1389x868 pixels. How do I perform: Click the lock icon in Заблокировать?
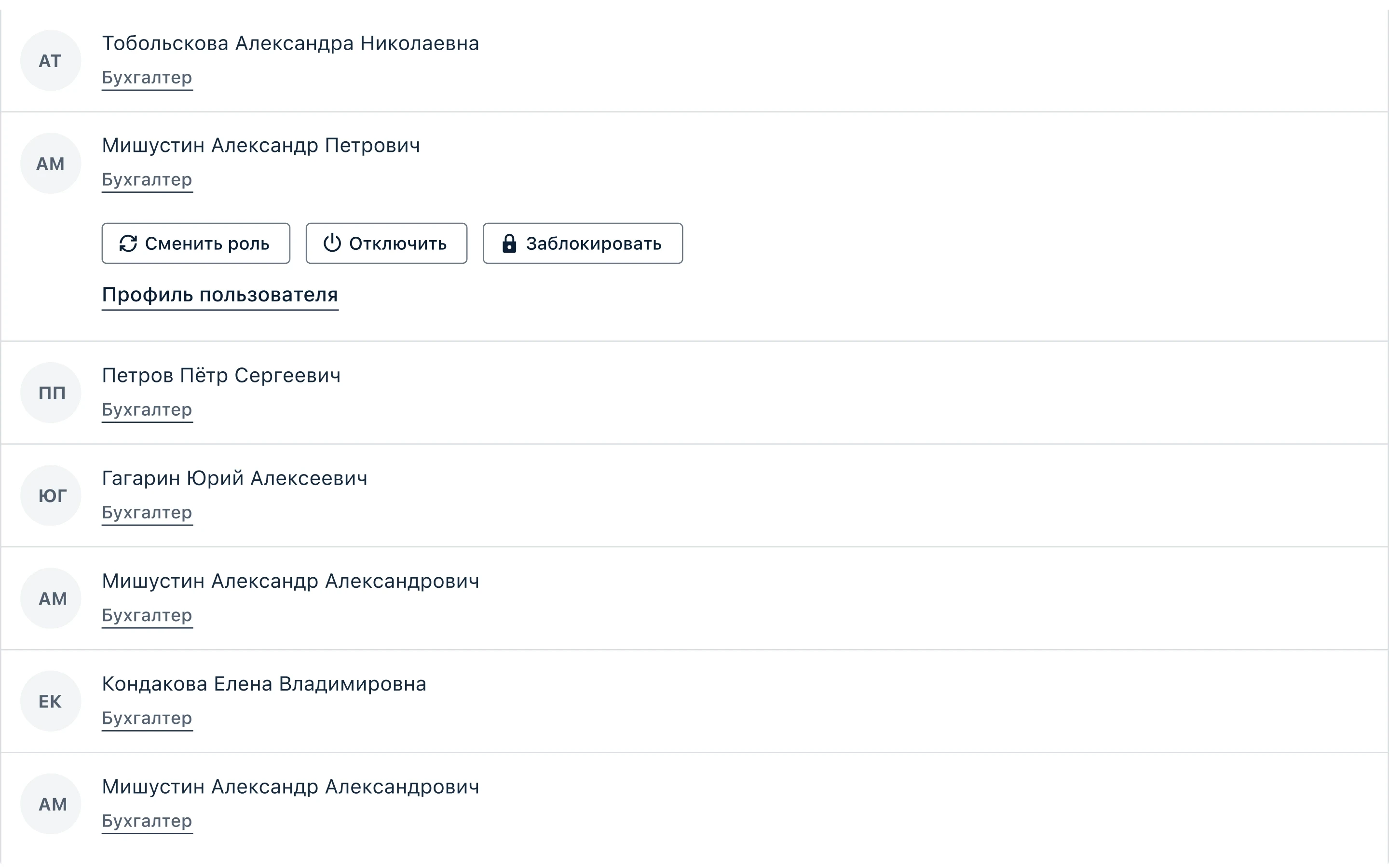[x=509, y=244]
